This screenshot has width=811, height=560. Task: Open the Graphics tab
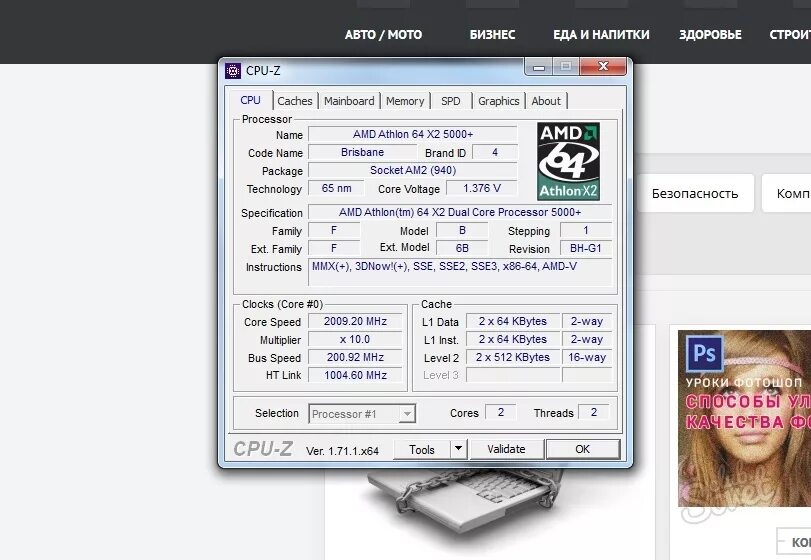[499, 101]
